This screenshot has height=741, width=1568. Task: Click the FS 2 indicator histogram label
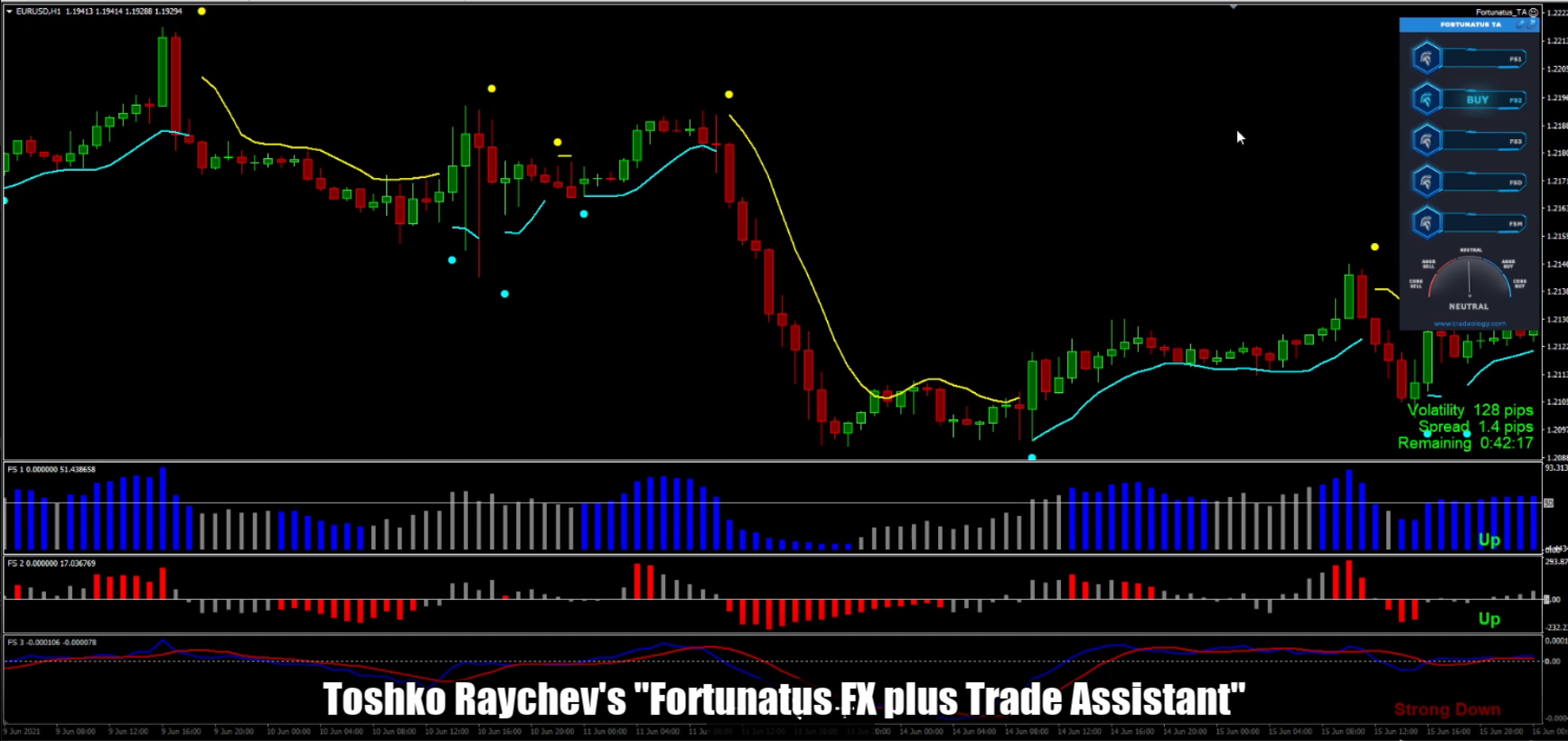[x=51, y=563]
